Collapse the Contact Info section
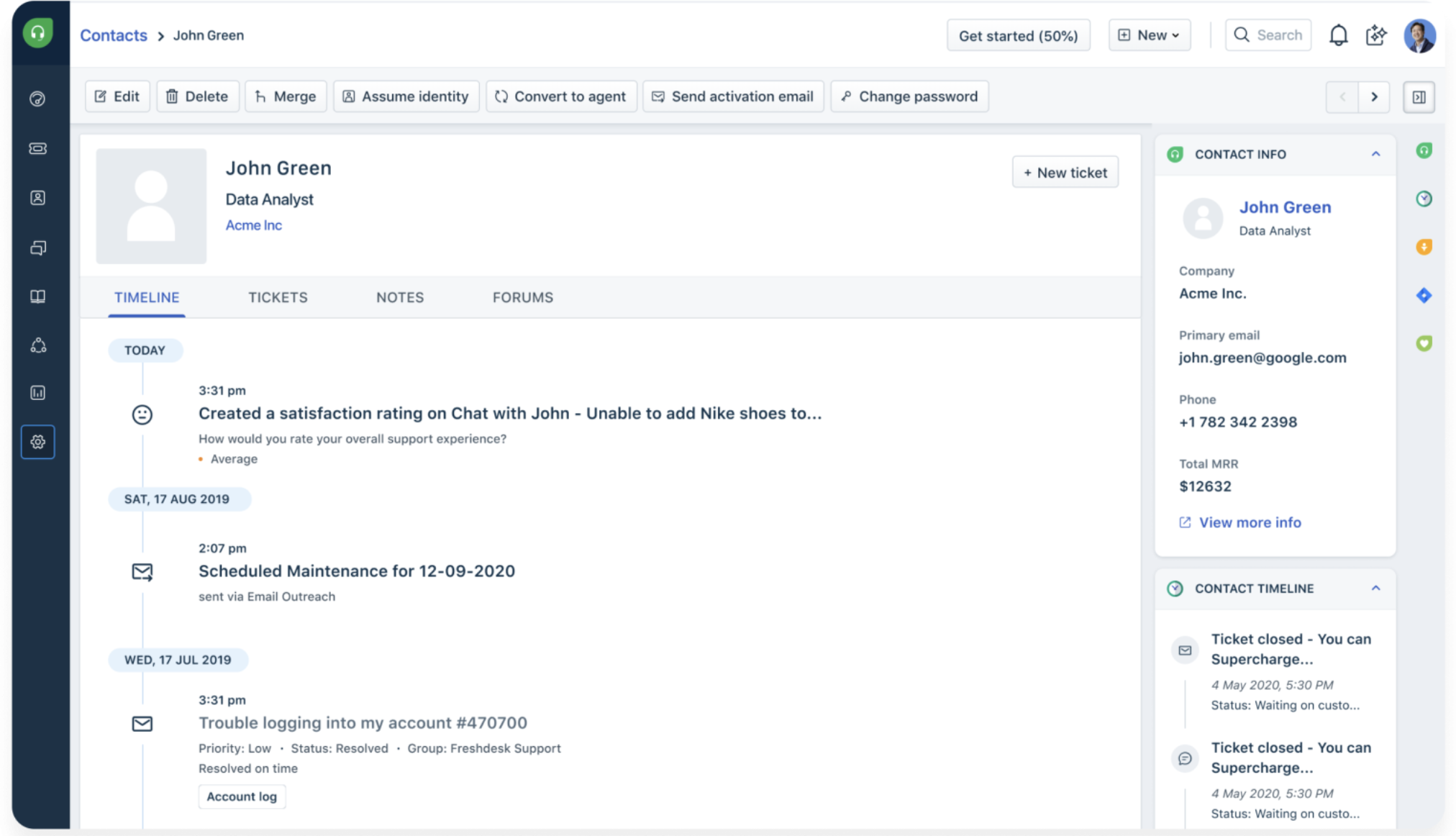The image size is (1456, 836). coord(1375,154)
